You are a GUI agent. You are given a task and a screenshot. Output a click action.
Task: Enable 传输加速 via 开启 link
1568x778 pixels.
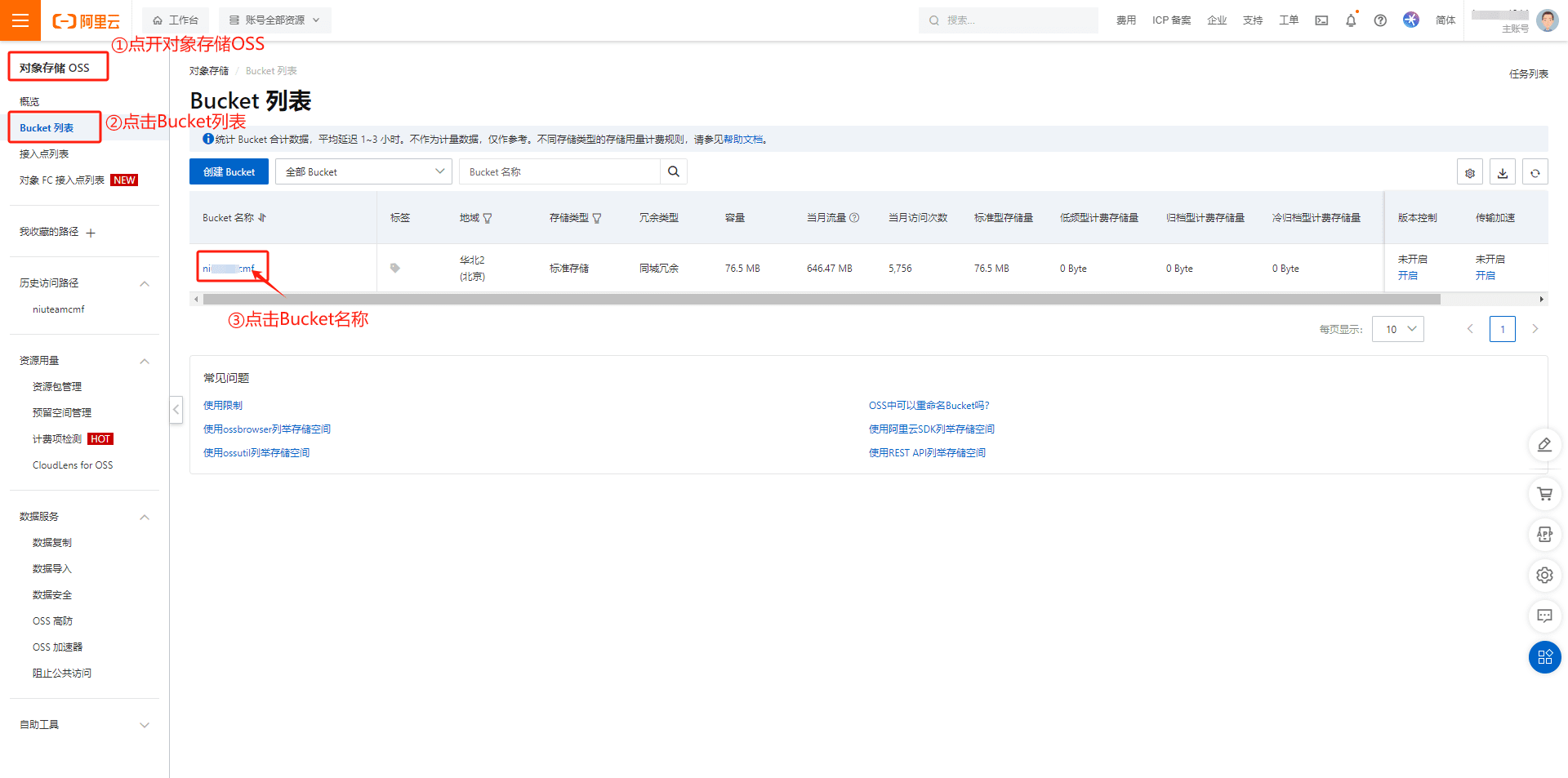coord(1485,276)
